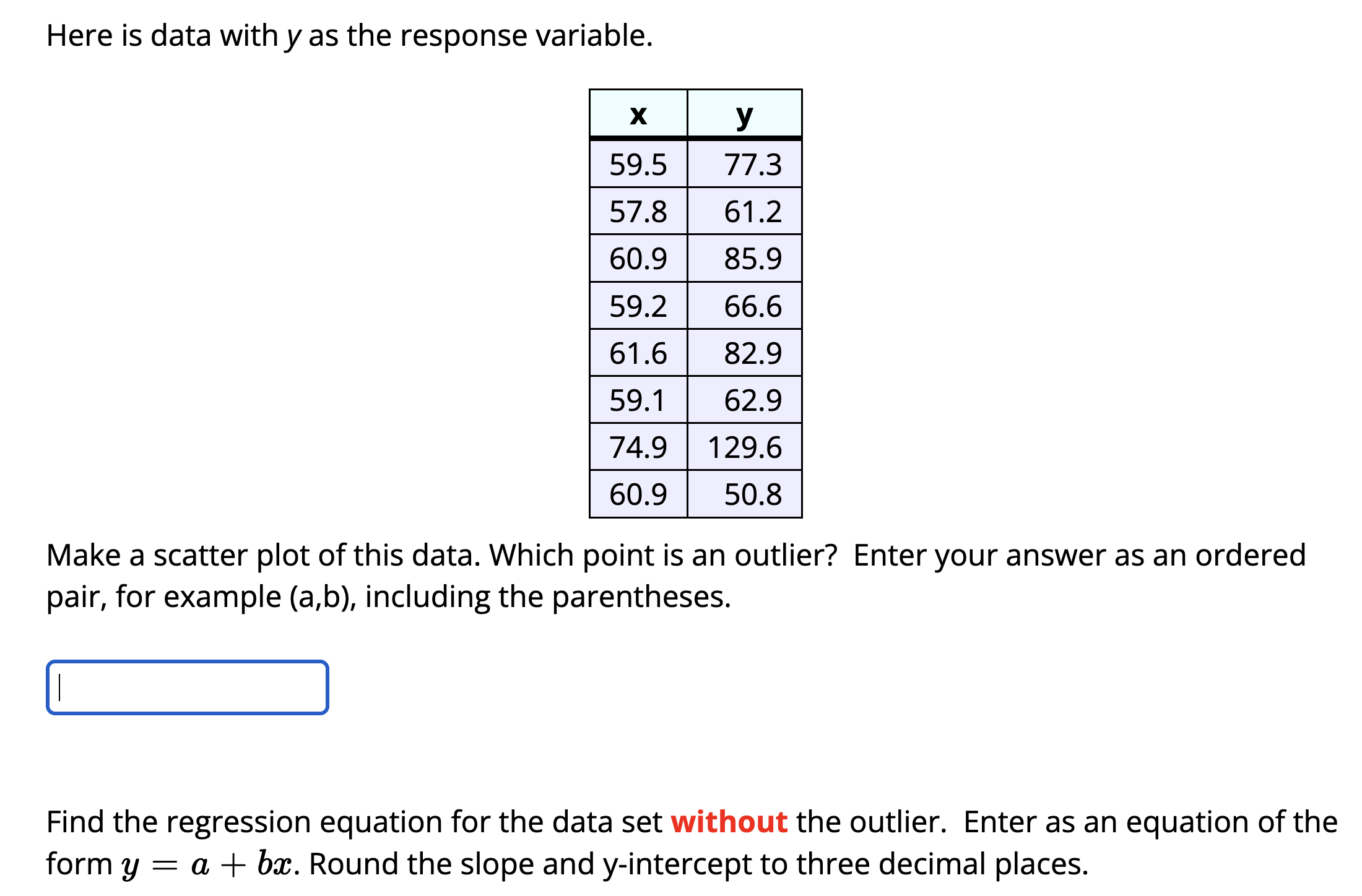The image size is (1362, 896).
Task: Click the cell containing 74.9
Action: coord(638,447)
